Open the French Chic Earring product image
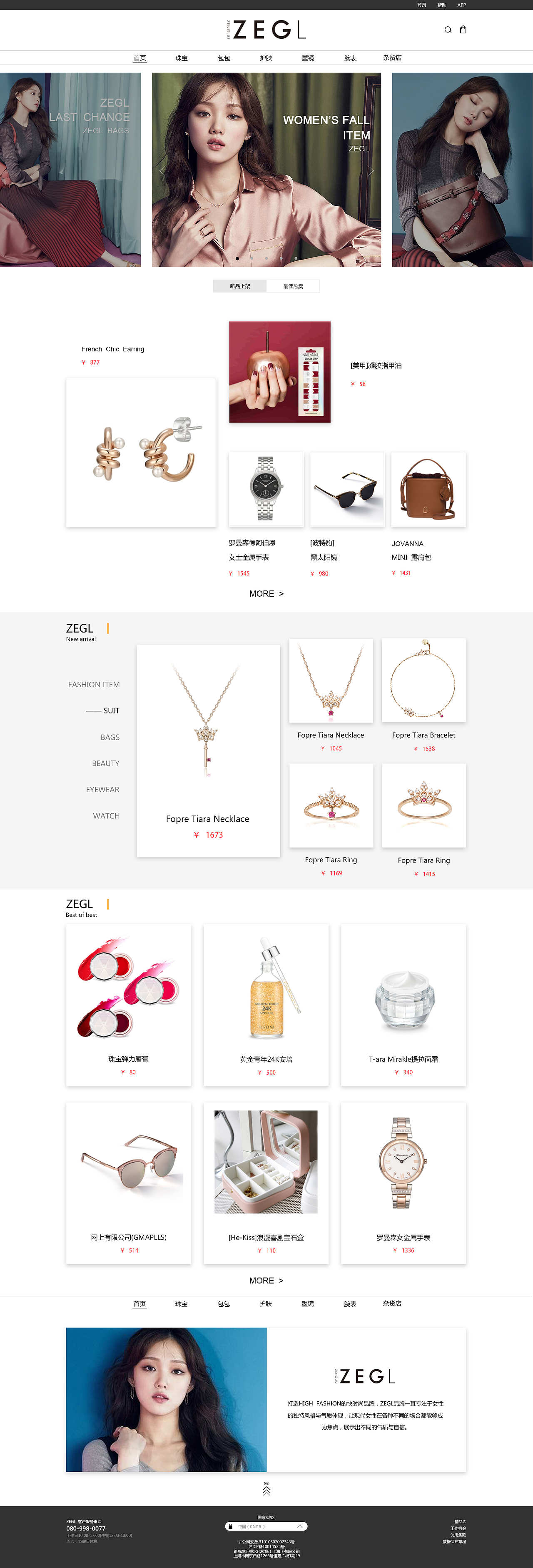The image size is (533, 1568). [141, 452]
